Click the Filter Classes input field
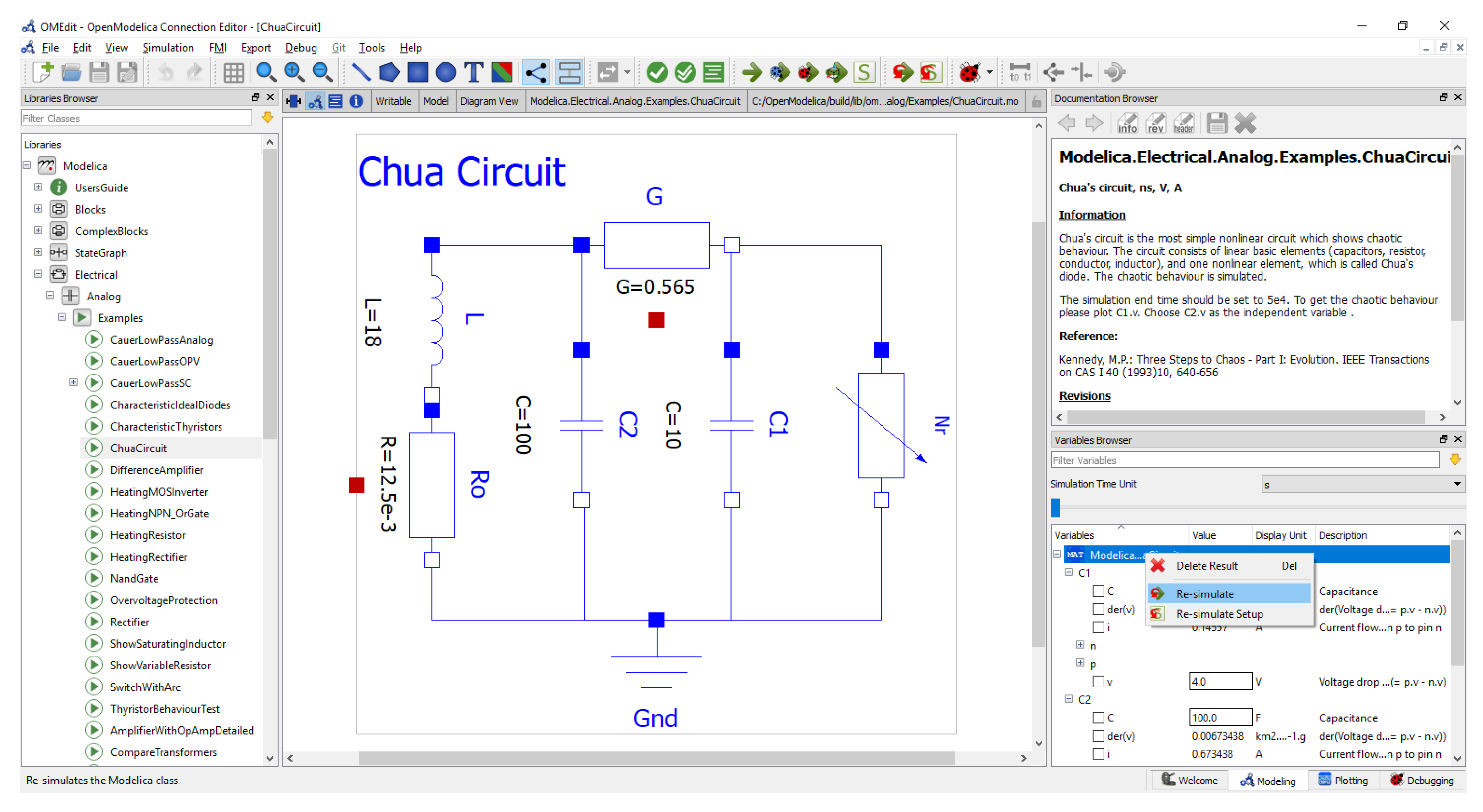The image size is (1483, 812). (136, 118)
